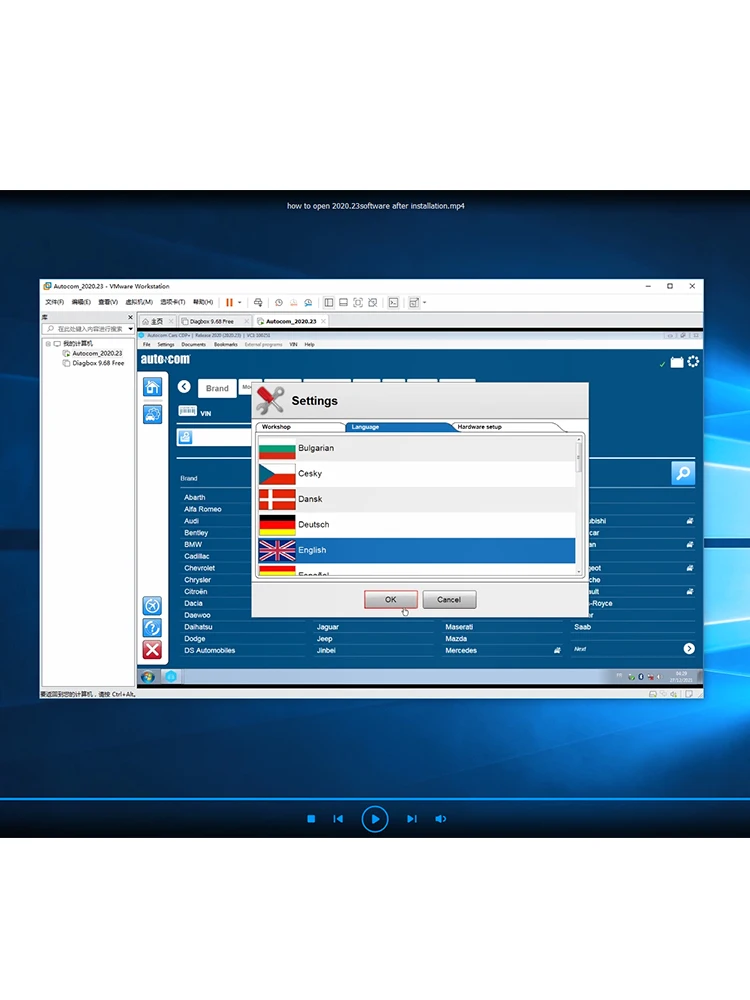Open the Help menu in Autocom
Screen dimensions: 750x1000
[309, 344]
